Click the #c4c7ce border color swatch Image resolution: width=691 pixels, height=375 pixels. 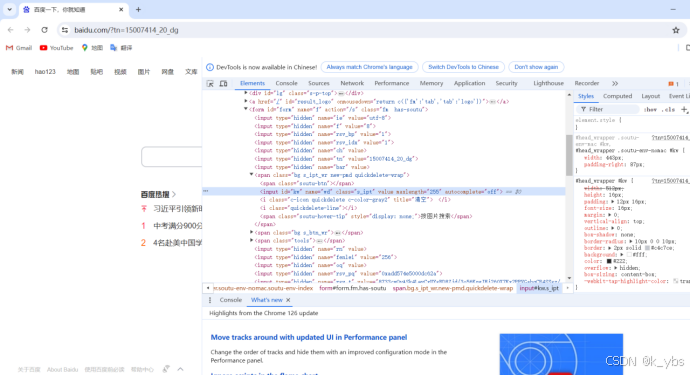[647, 248]
